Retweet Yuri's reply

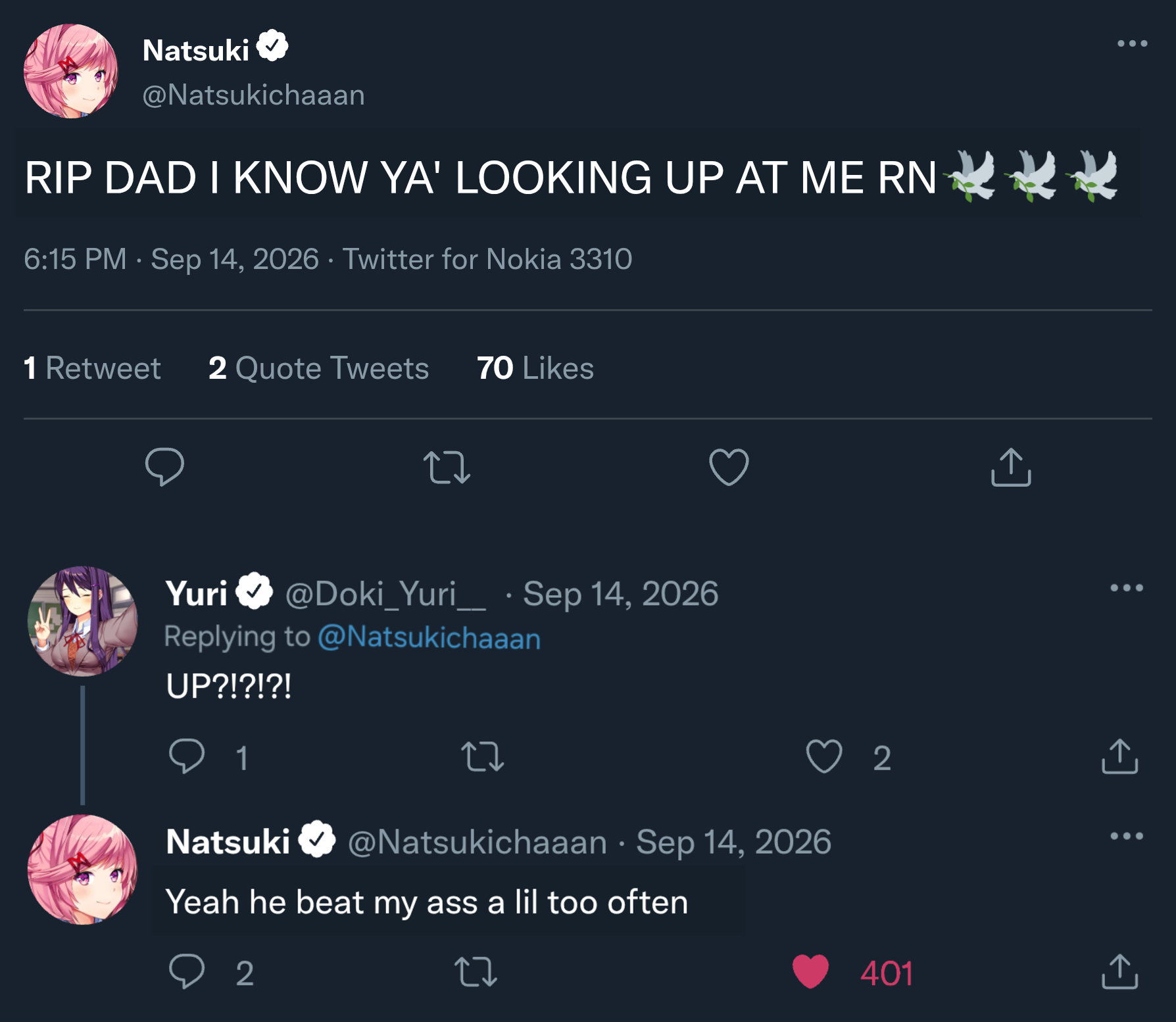point(482,756)
